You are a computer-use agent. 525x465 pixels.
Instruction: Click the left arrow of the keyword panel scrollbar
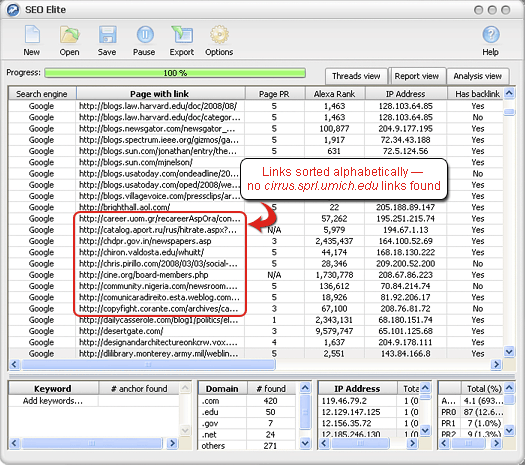tap(14, 443)
